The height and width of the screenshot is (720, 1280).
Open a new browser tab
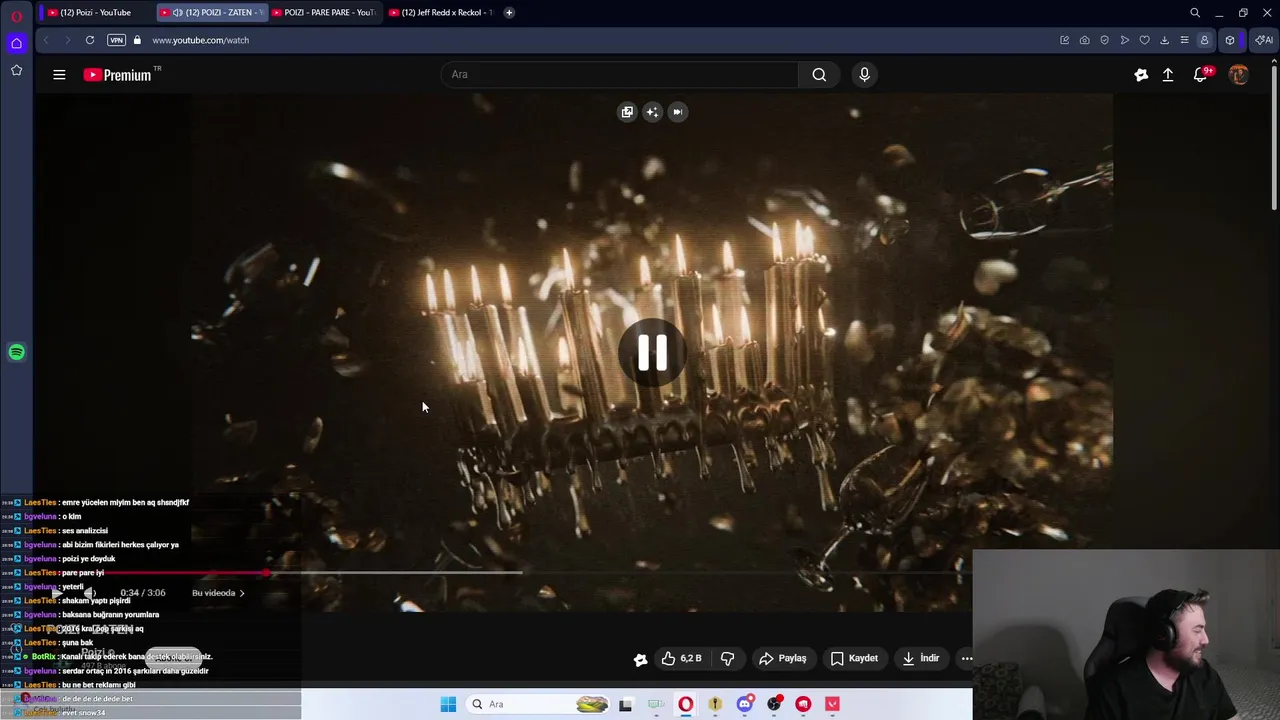pos(509,12)
